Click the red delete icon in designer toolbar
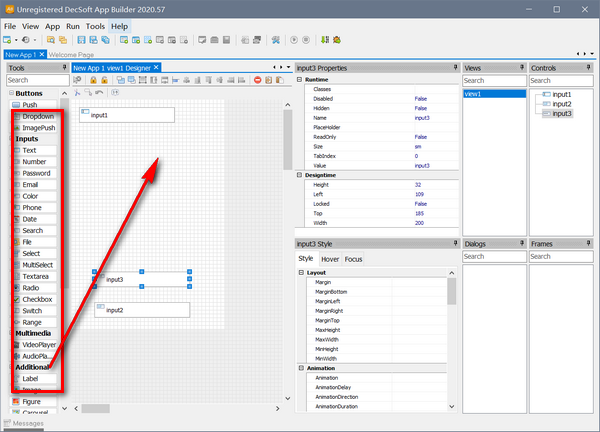 pyautogui.click(x=257, y=80)
